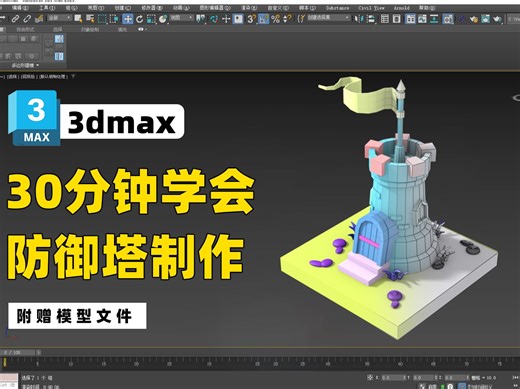Toggle Keyboard Shortcut Override icon
The width and height of the screenshot is (520, 389).
[238, 19]
